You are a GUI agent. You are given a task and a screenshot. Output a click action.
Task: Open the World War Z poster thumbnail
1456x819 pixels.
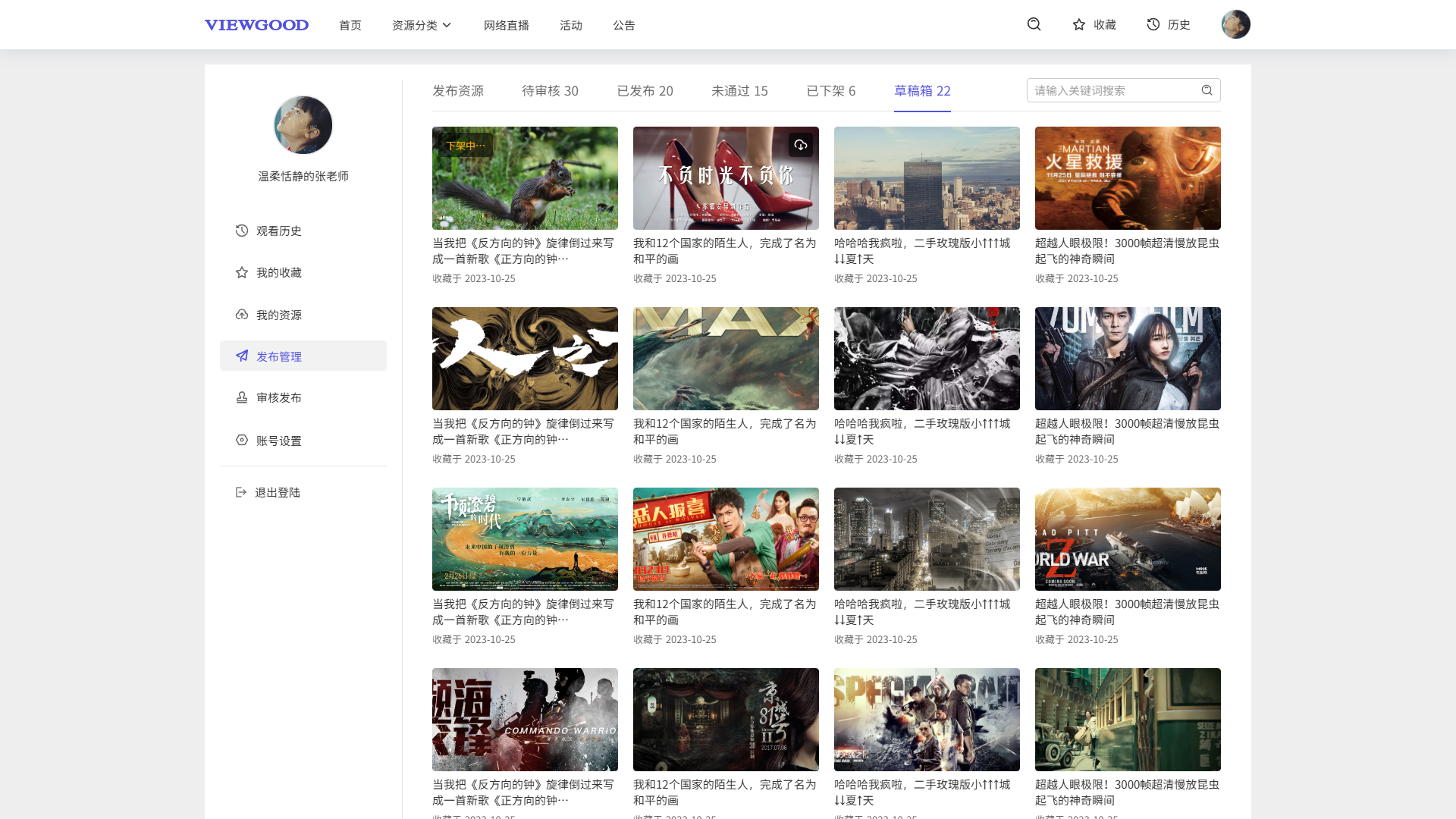click(x=1128, y=539)
